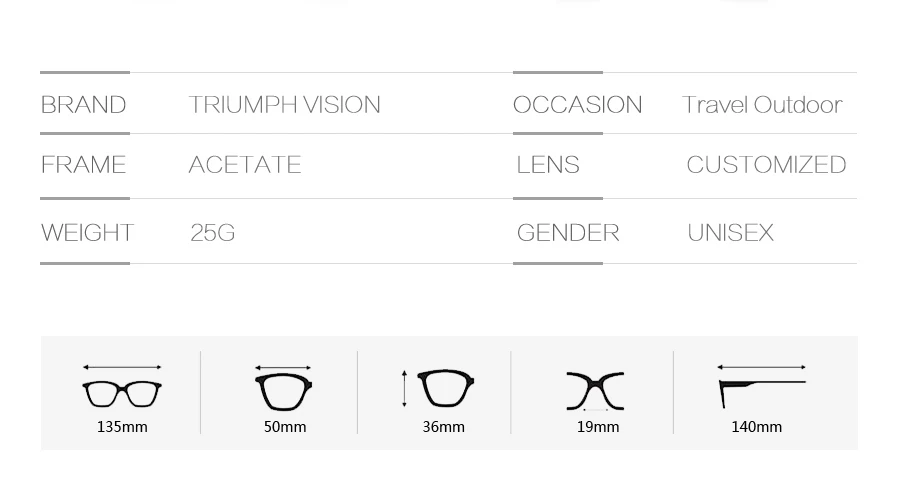Screen dimensions: 900x483
Task: Click the temple arm length icon
Action: tap(762, 393)
